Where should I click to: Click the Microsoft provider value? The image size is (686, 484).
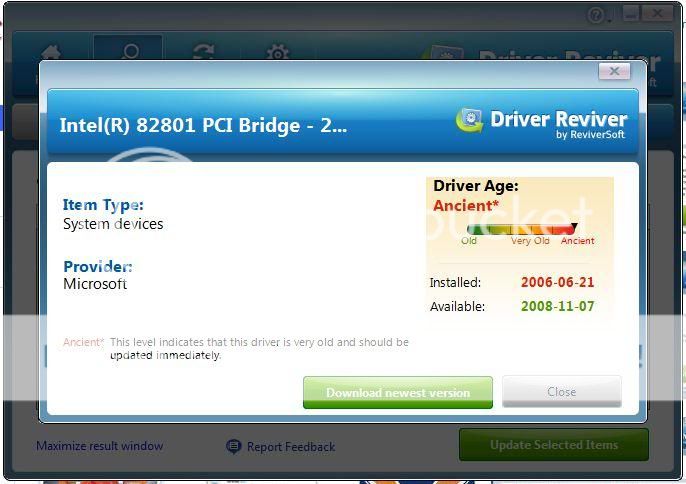tap(95, 284)
